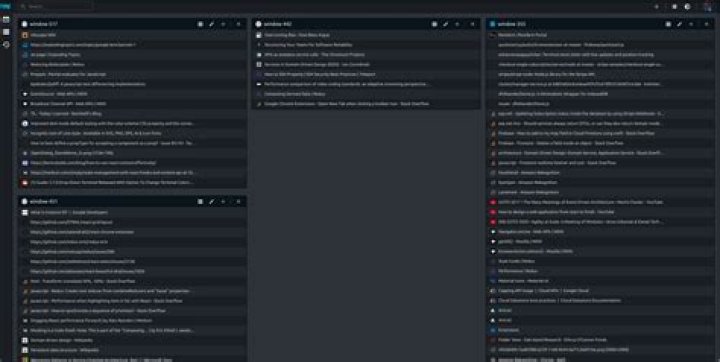This screenshot has width=720, height=362.
Task: Open 'Domain-driven design - Wikipedia' row
Action: [x=132, y=340]
